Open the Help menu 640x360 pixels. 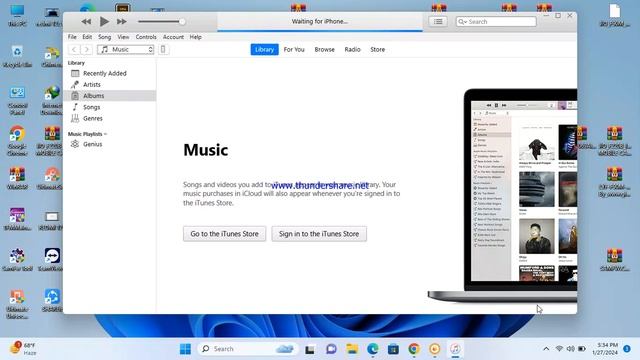[x=196, y=37]
